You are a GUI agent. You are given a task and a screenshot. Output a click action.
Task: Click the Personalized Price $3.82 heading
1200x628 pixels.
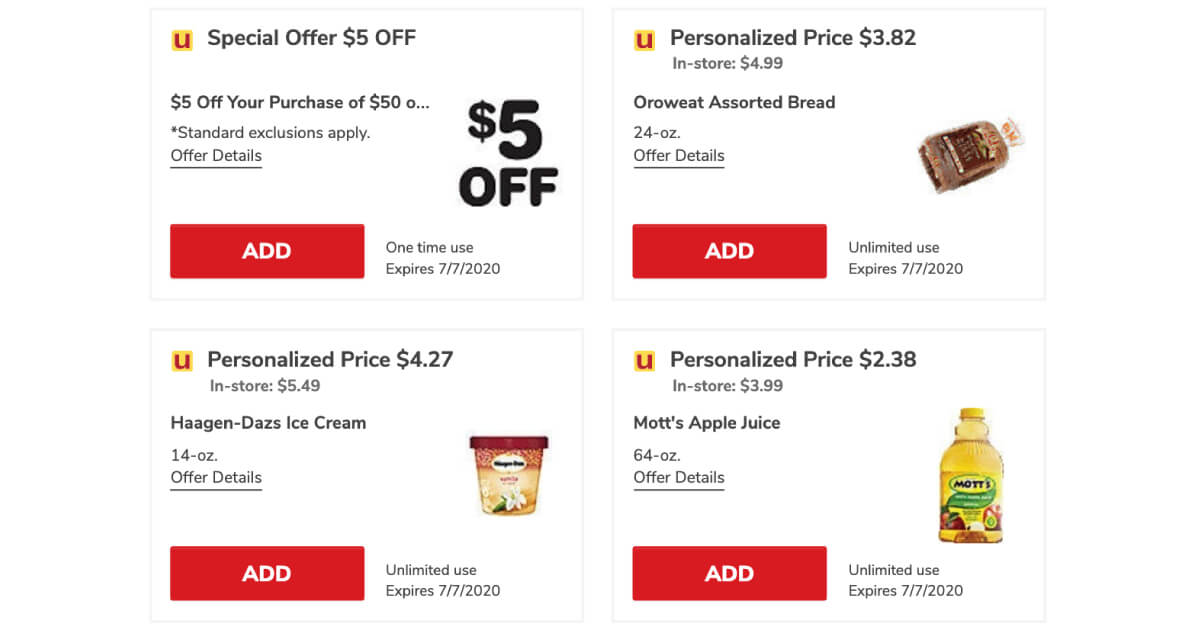[x=793, y=39]
